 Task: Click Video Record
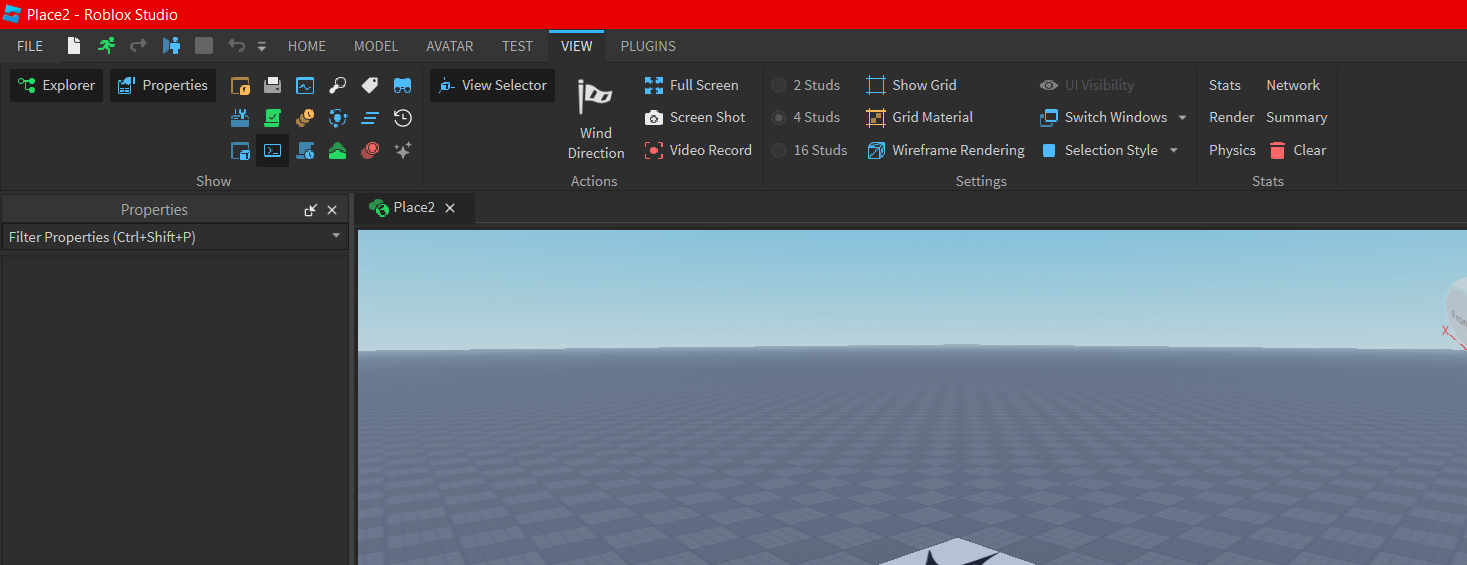[698, 151]
